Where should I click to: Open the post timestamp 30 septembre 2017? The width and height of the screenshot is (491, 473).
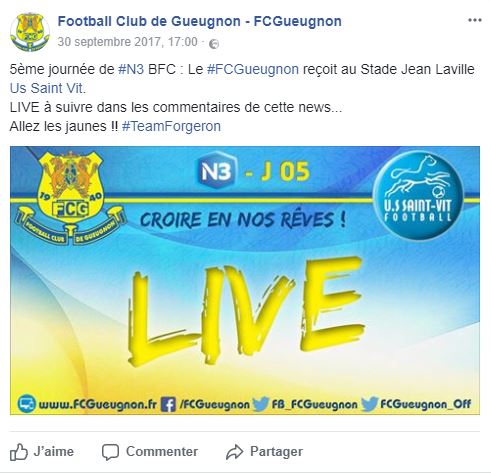click(x=127, y=42)
